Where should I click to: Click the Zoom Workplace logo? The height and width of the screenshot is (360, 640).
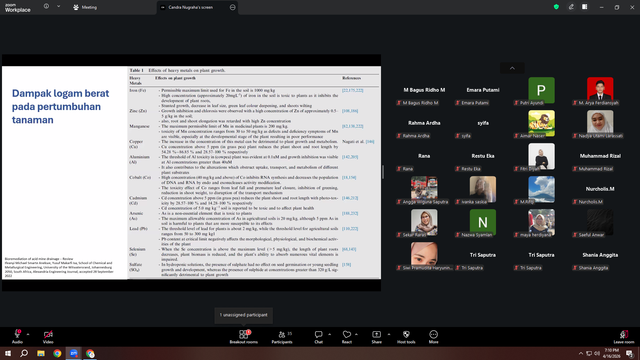pos(18,7)
